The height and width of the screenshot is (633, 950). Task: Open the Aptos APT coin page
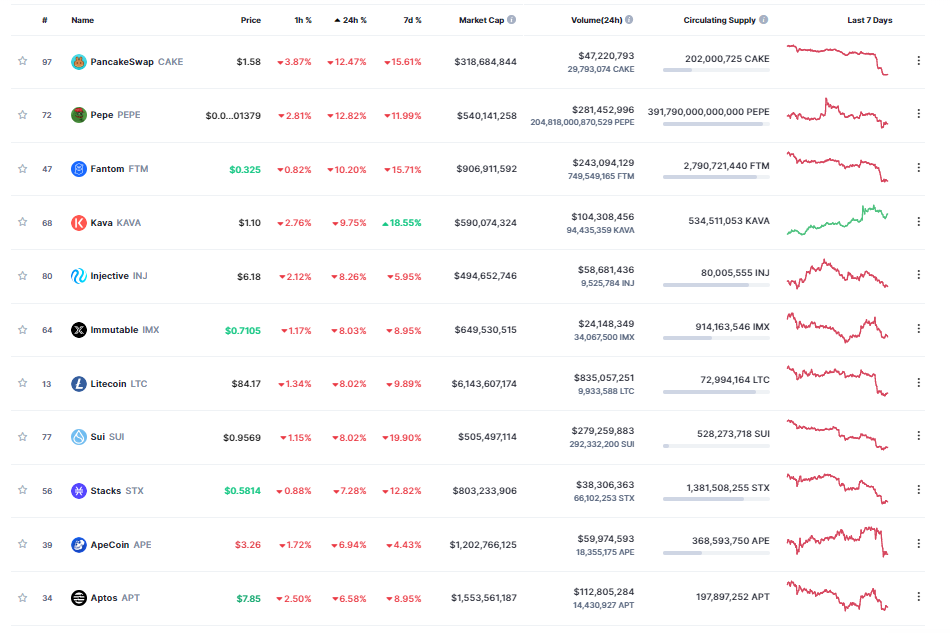[115, 598]
